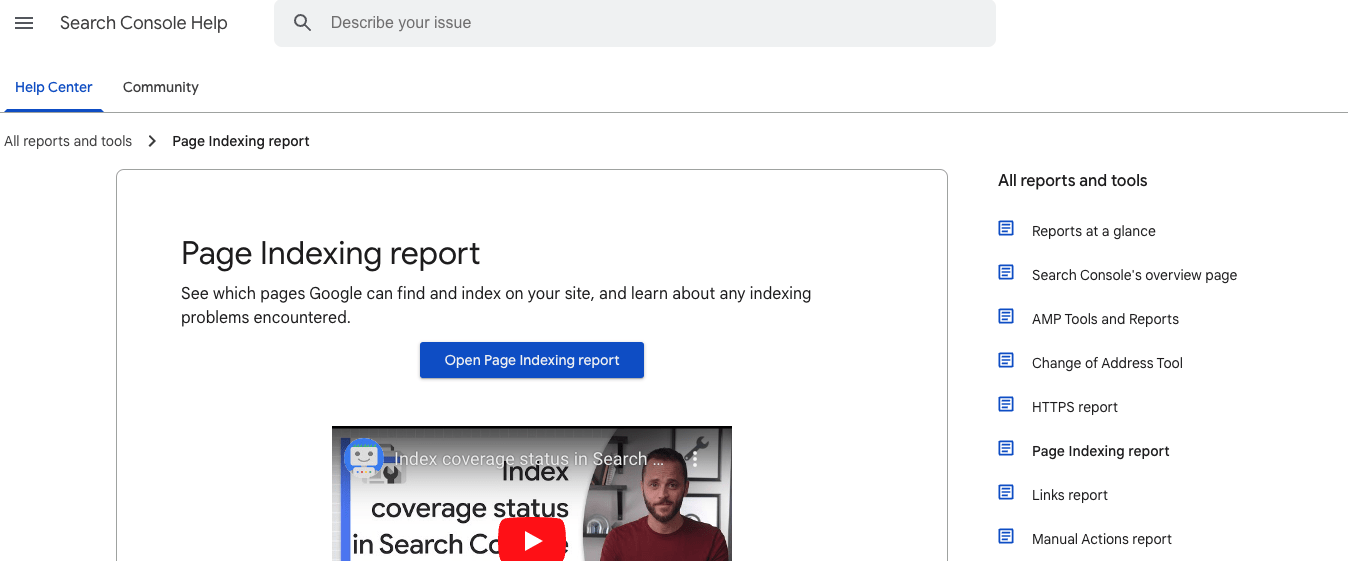This screenshot has height=561, width=1348.
Task: Open the Links report article
Action: [1070, 495]
